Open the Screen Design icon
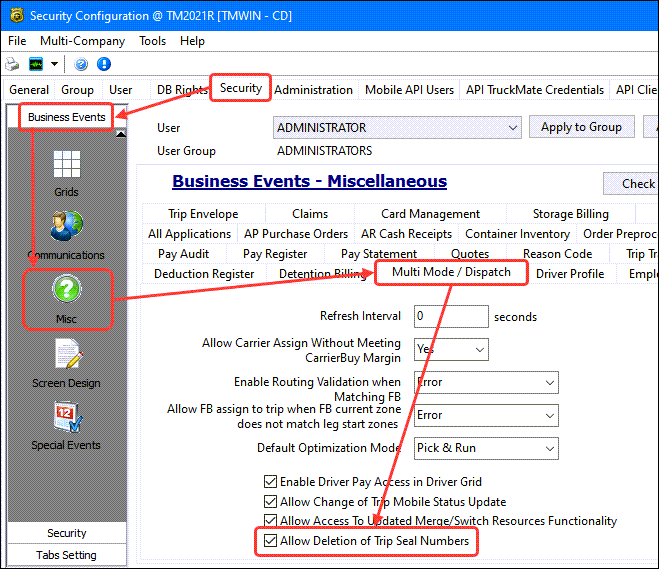Viewport: 659px width, 569px height. pos(66,356)
